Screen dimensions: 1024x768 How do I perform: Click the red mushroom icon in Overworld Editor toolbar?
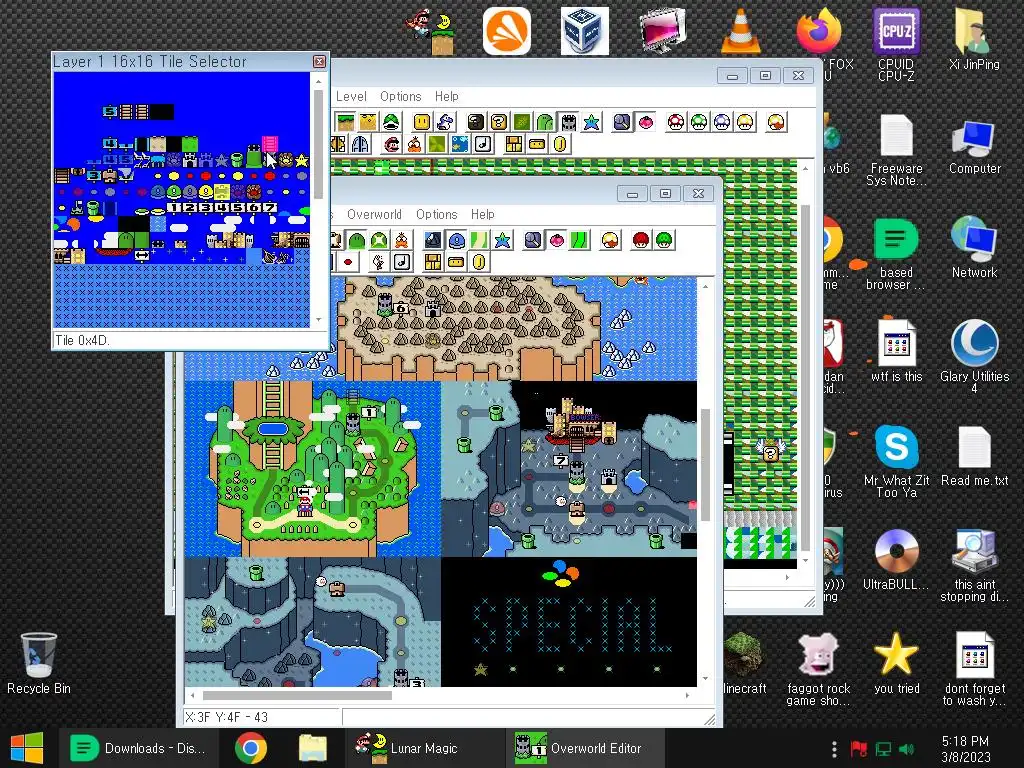pyautogui.click(x=641, y=240)
